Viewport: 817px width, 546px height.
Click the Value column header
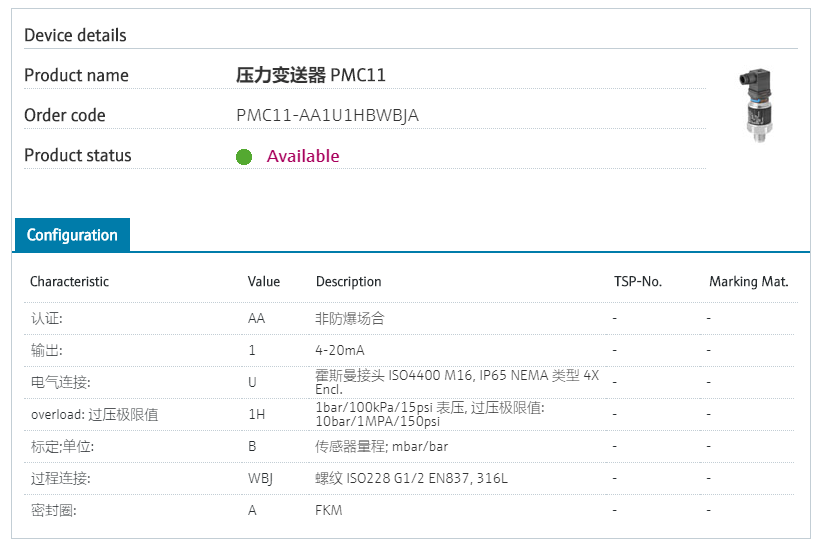(x=264, y=281)
